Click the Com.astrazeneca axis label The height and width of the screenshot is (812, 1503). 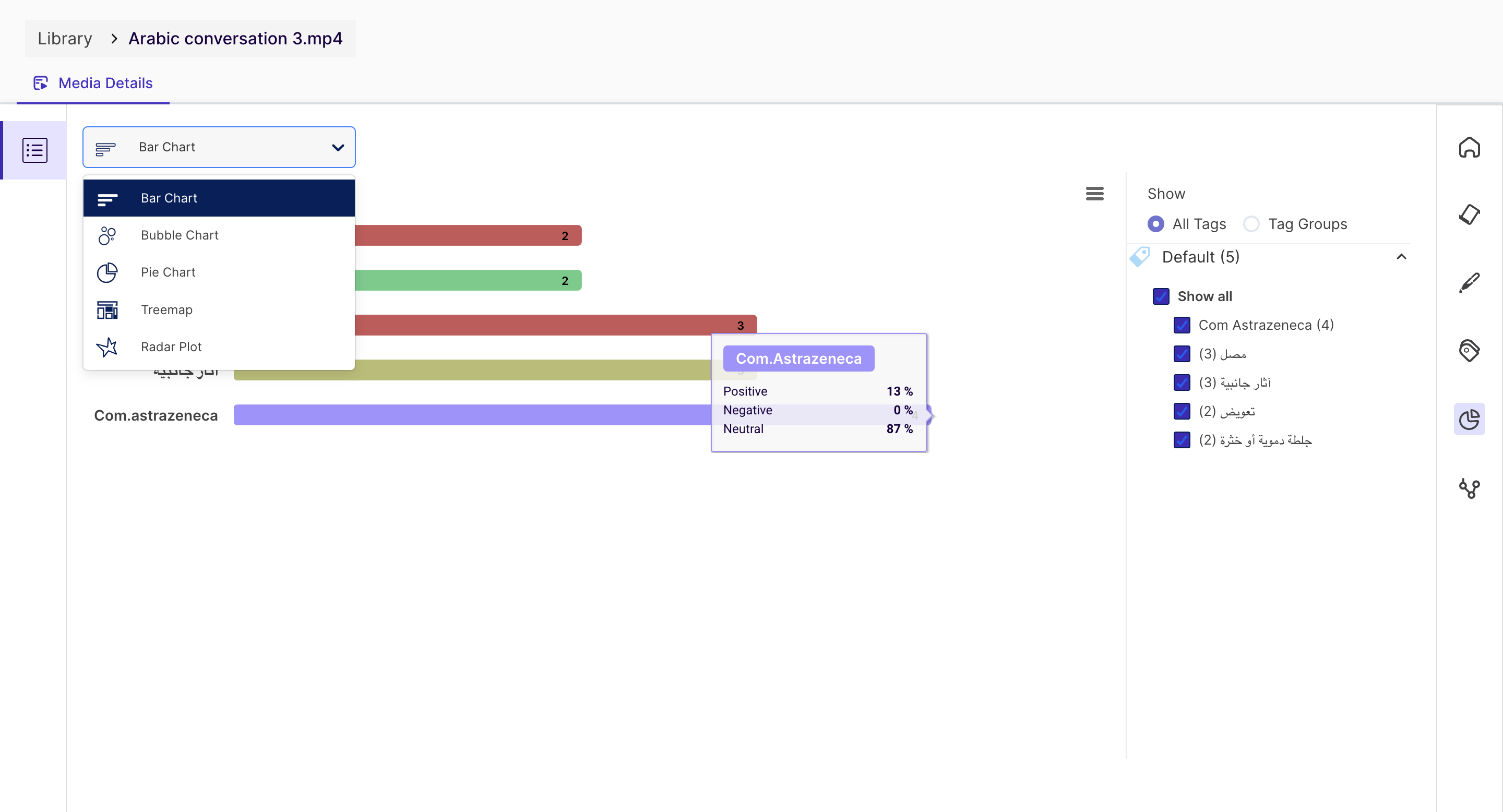[x=156, y=415]
